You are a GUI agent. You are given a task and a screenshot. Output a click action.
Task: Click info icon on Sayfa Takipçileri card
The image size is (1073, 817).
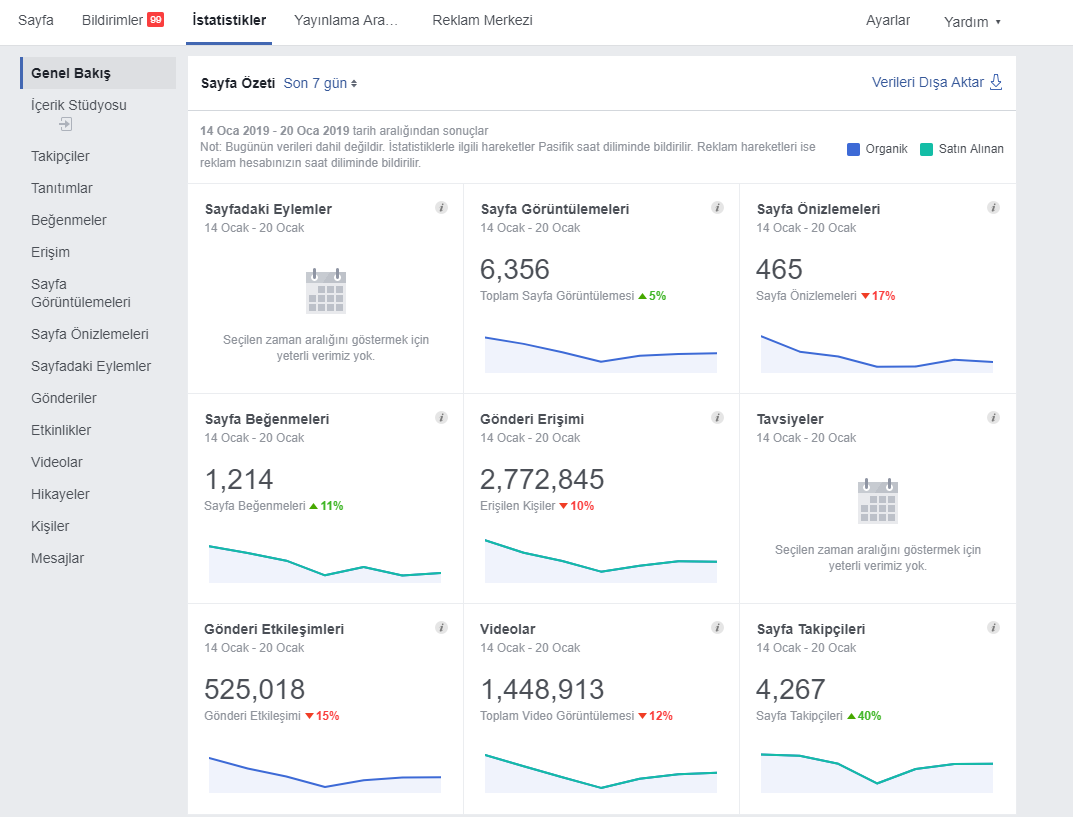(993, 627)
